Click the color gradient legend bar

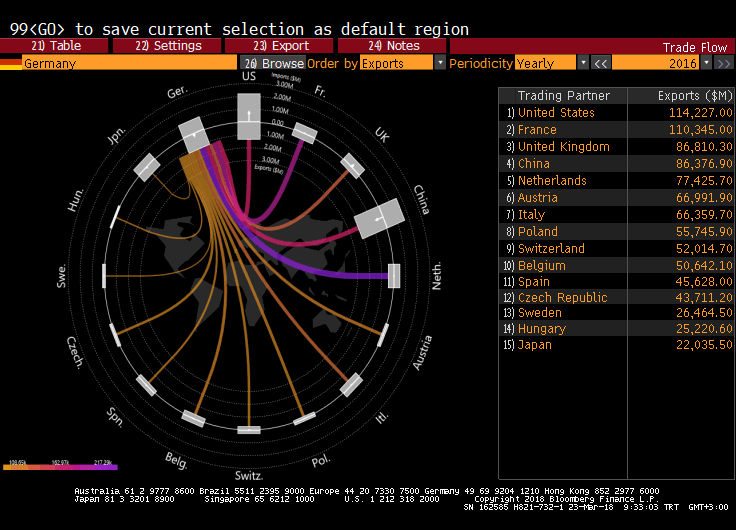point(60,467)
